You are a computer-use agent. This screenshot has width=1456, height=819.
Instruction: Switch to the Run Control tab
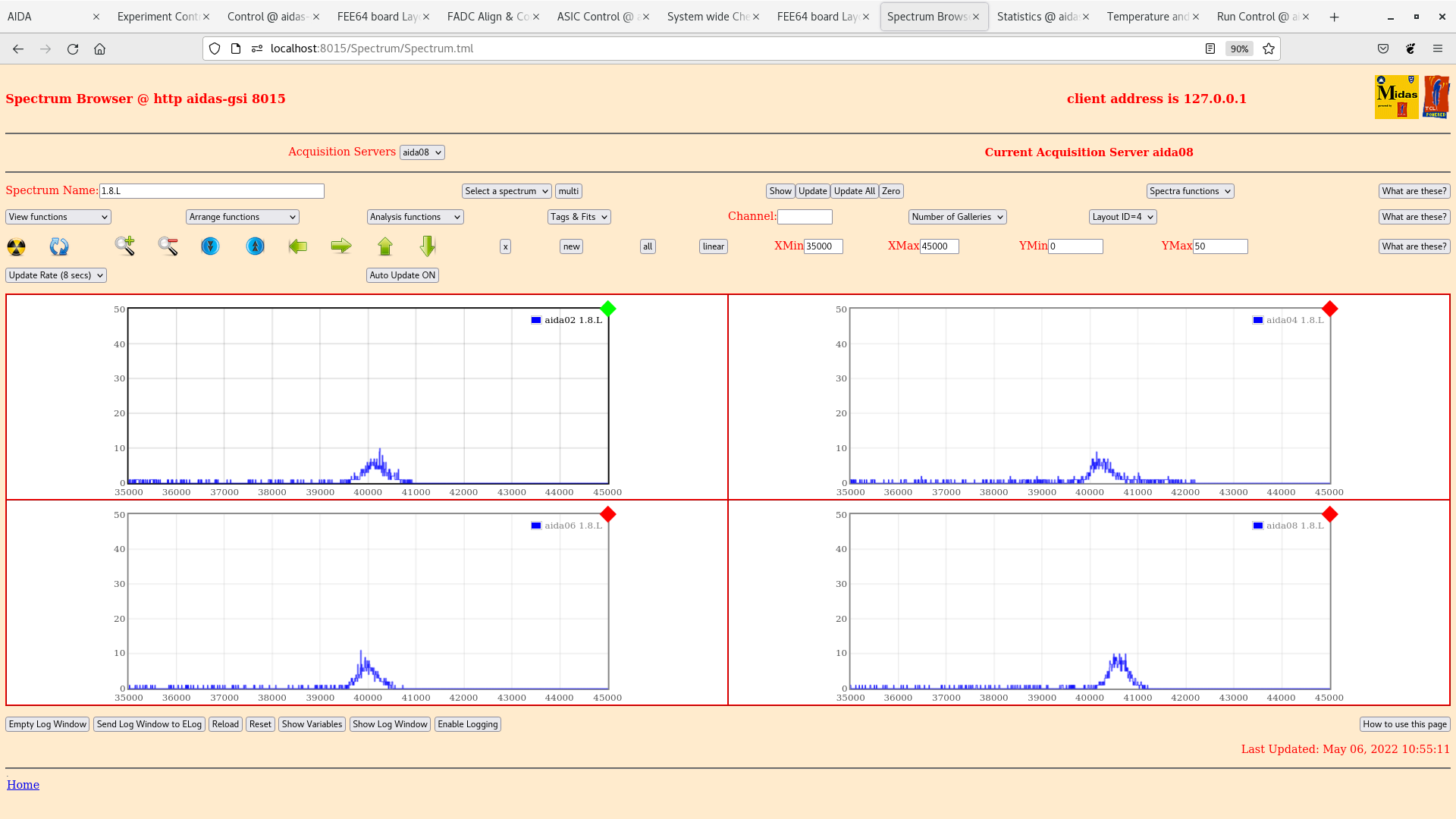tap(1253, 17)
